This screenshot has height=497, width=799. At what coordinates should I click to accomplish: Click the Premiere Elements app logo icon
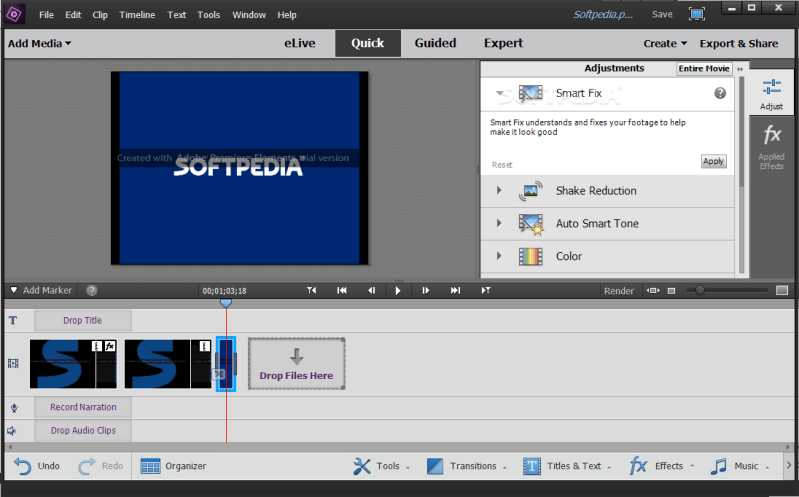pyautogui.click(x=13, y=14)
